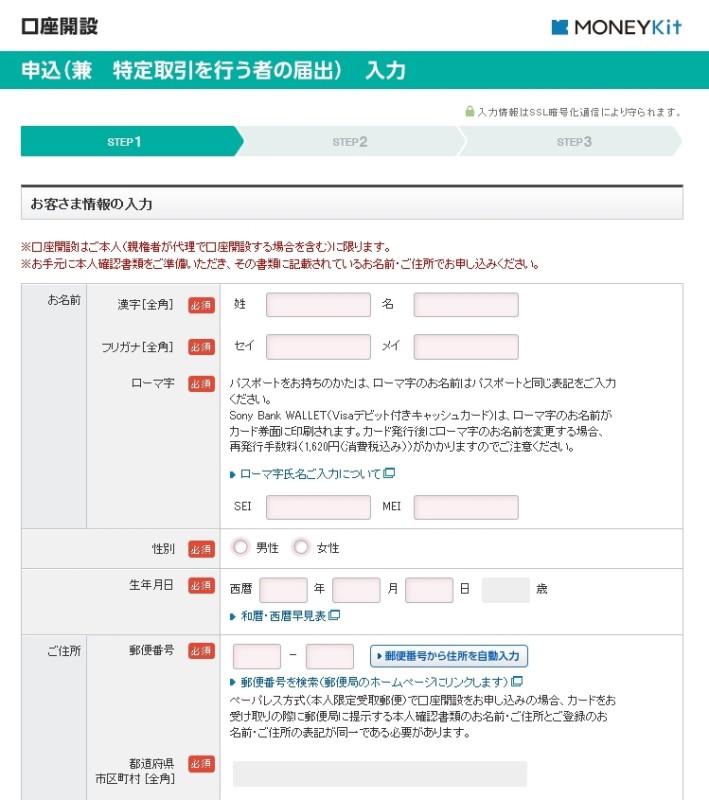The image size is (709, 800).
Task: Focus the romaji SEI input field
Action: (318, 507)
